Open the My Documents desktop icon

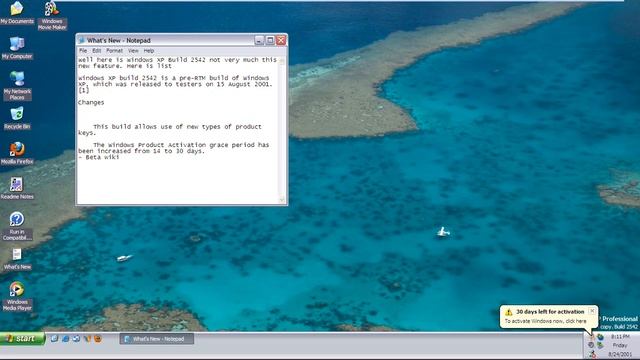pyautogui.click(x=17, y=12)
